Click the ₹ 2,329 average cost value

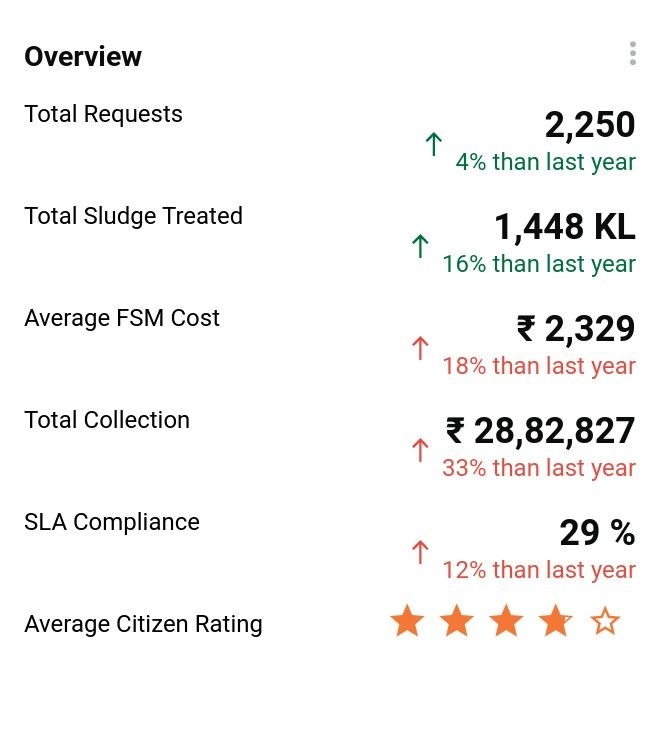pyautogui.click(x=575, y=329)
